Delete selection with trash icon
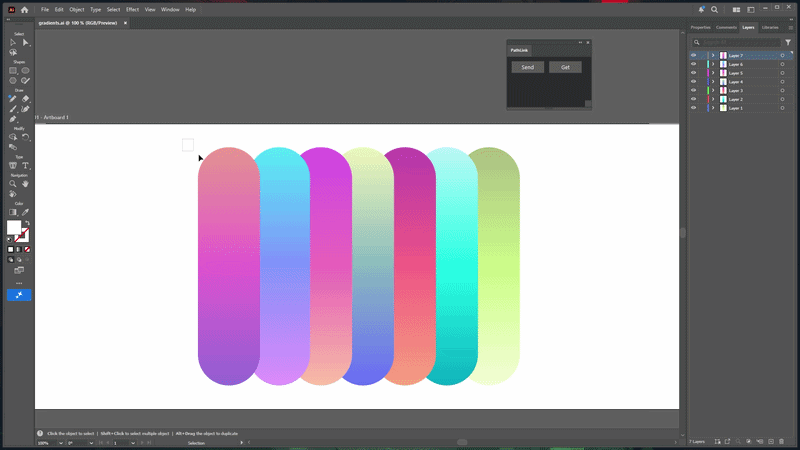 tap(781, 441)
